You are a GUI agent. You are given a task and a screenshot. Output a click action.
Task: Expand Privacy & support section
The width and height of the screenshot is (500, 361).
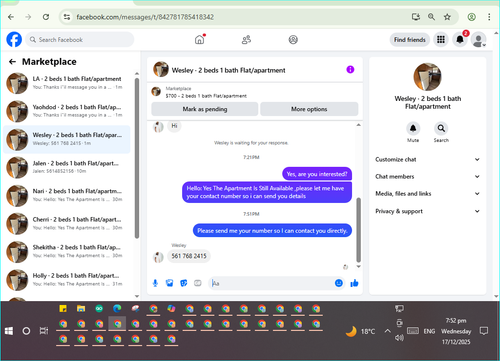(x=428, y=211)
